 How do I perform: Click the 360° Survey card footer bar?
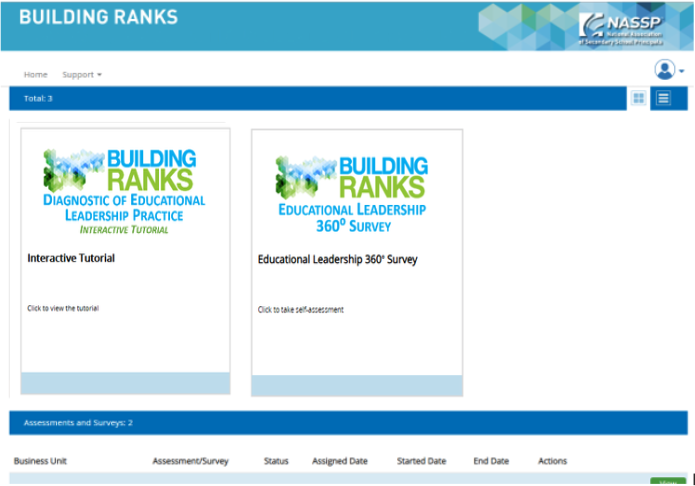click(x=357, y=385)
